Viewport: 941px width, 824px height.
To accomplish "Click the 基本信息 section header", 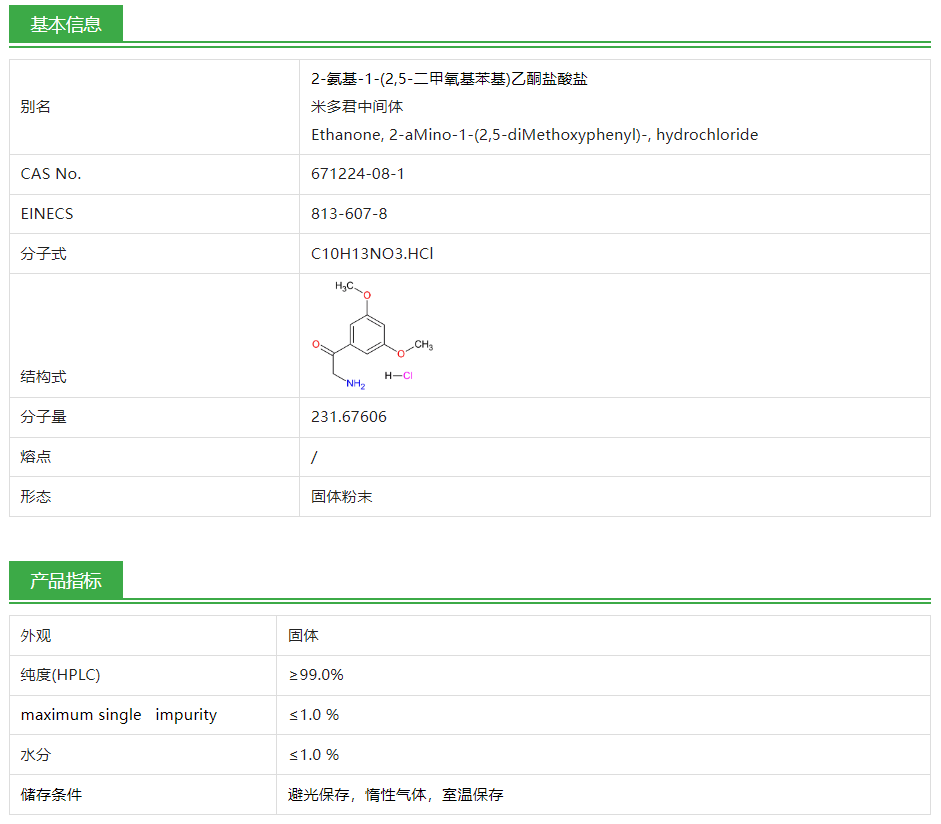I will click(66, 23).
